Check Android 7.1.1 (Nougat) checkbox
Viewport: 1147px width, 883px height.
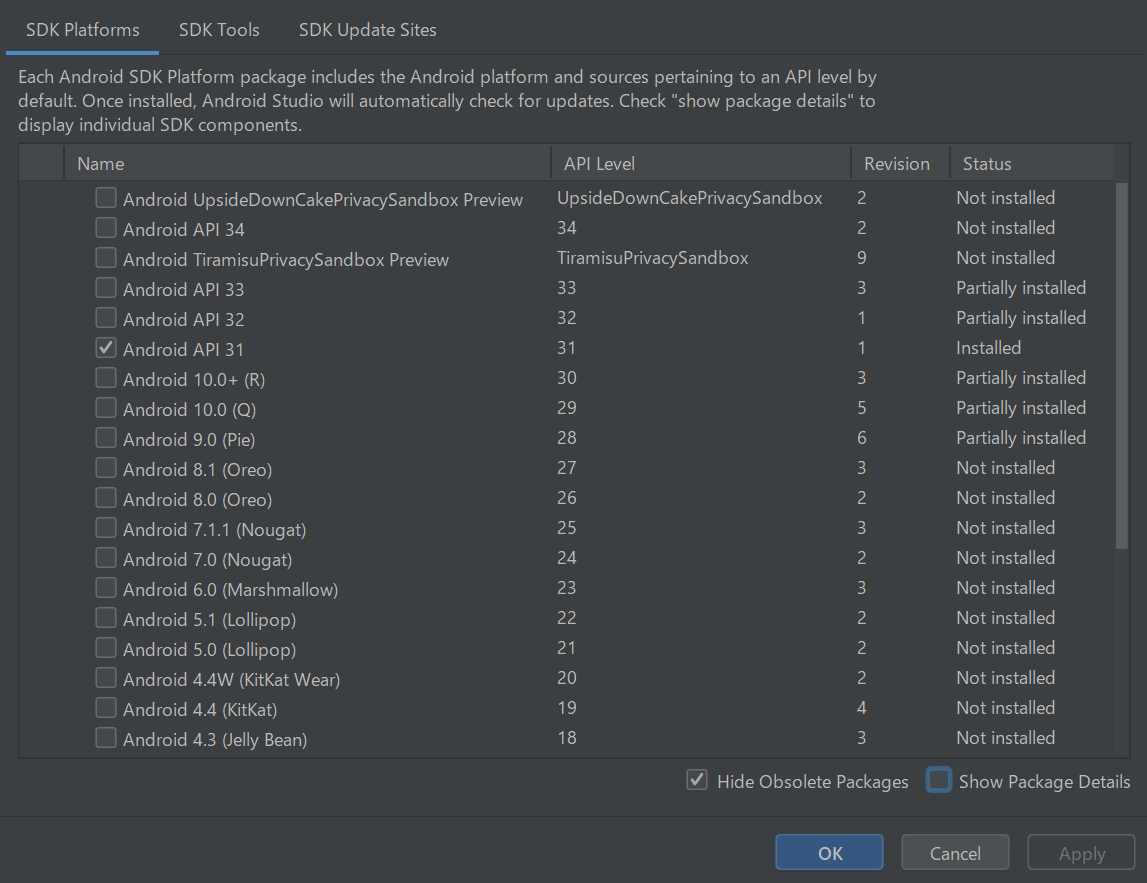point(106,528)
